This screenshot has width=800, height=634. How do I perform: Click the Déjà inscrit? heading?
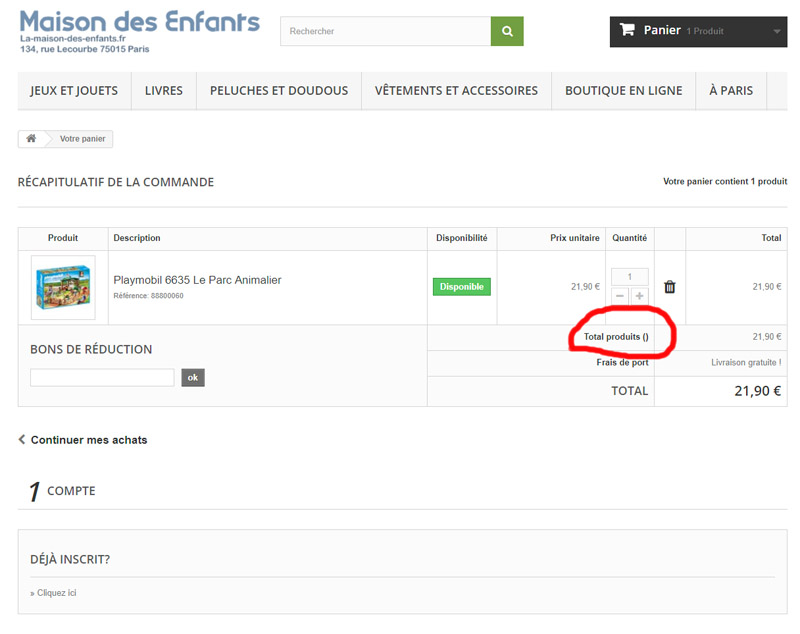click(70, 559)
